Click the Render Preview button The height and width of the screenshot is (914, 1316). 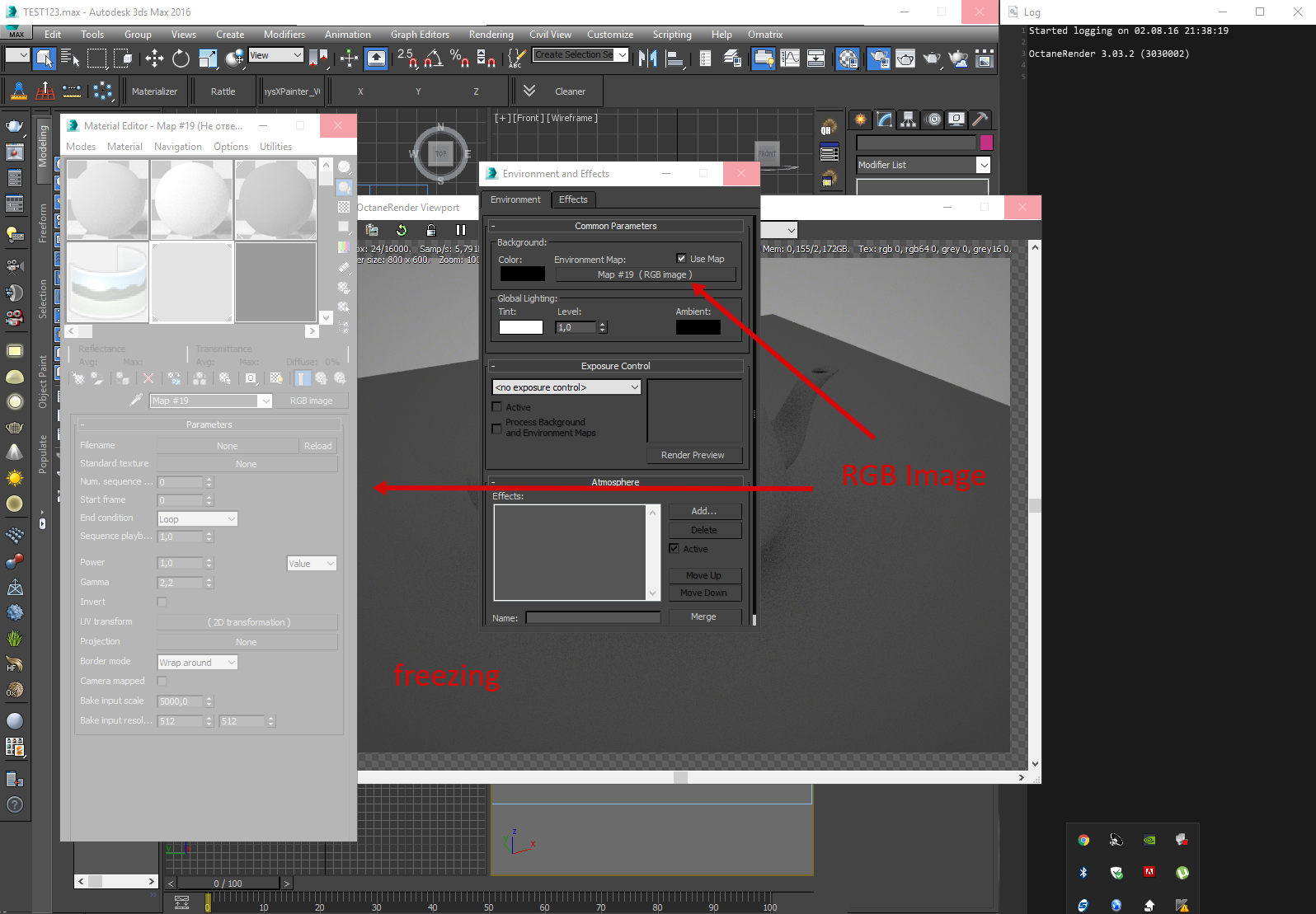click(693, 455)
